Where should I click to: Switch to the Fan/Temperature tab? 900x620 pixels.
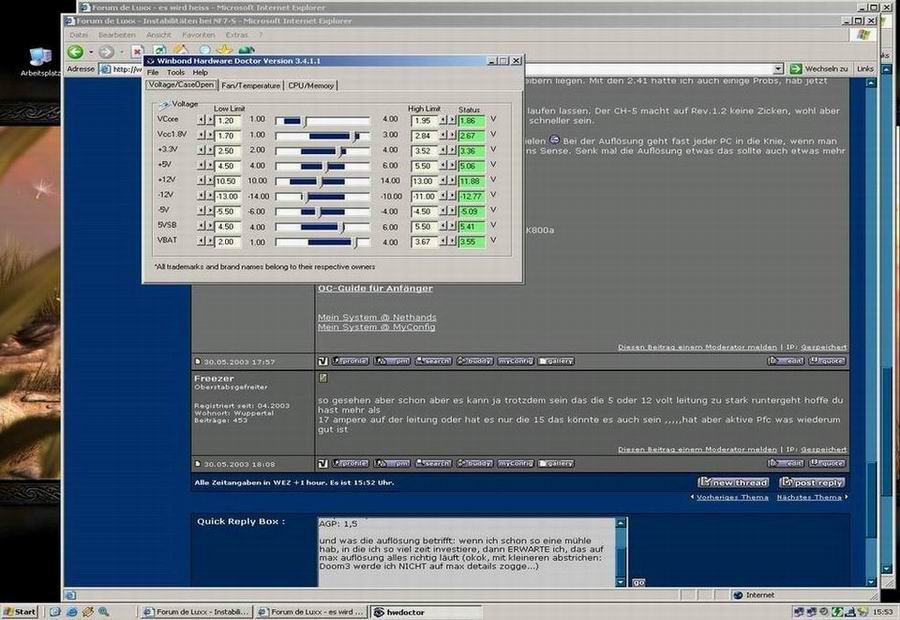pos(251,86)
